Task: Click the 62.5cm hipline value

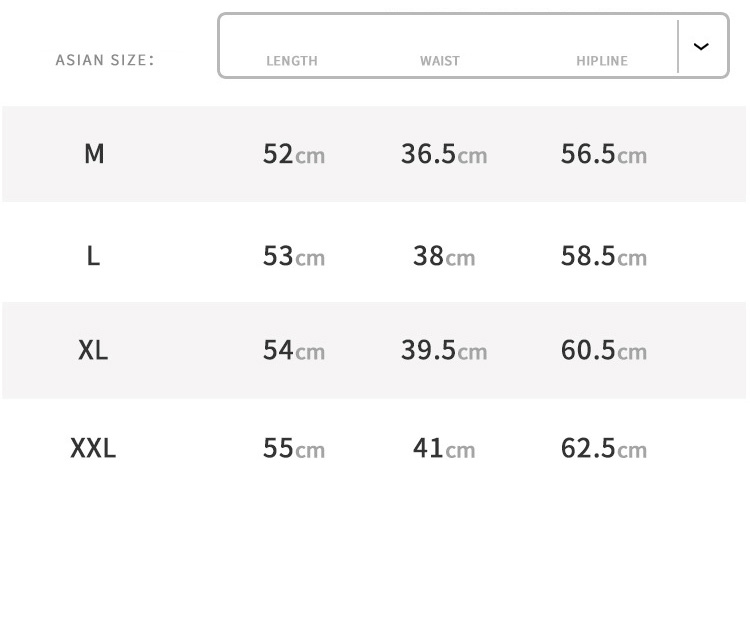Action: (604, 448)
